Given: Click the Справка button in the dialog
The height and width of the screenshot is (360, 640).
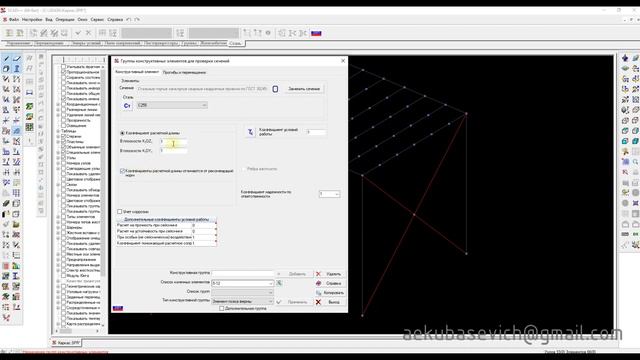Looking at the screenshot, I should (x=329, y=283).
